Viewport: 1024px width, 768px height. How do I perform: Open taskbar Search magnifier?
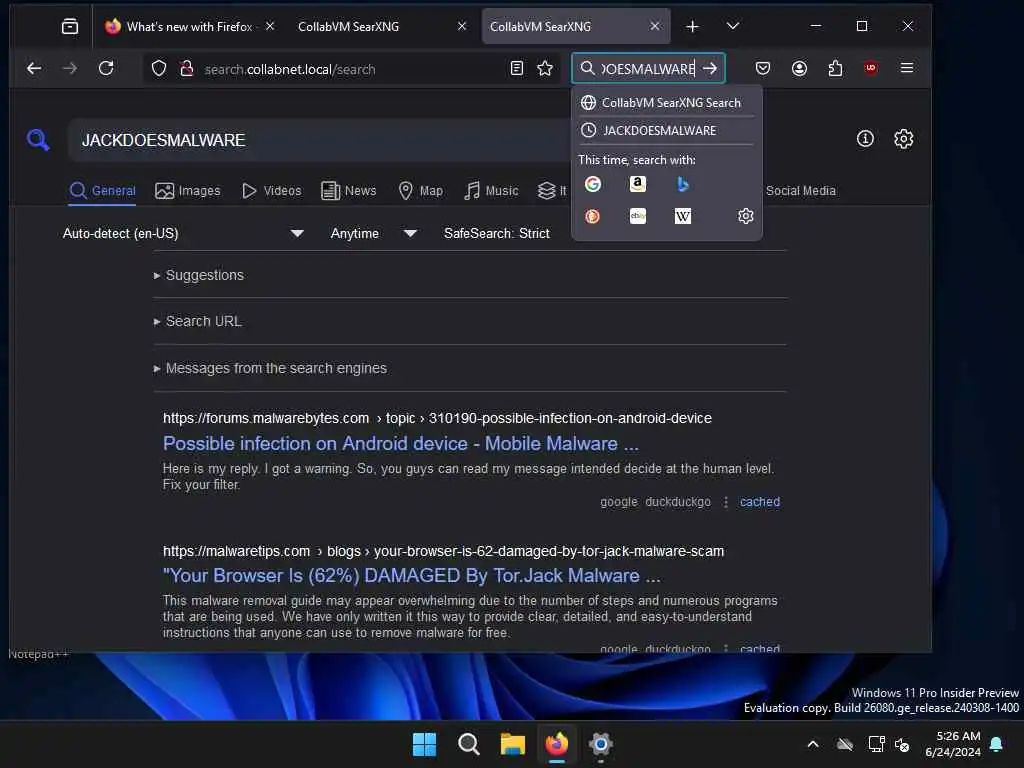468,744
